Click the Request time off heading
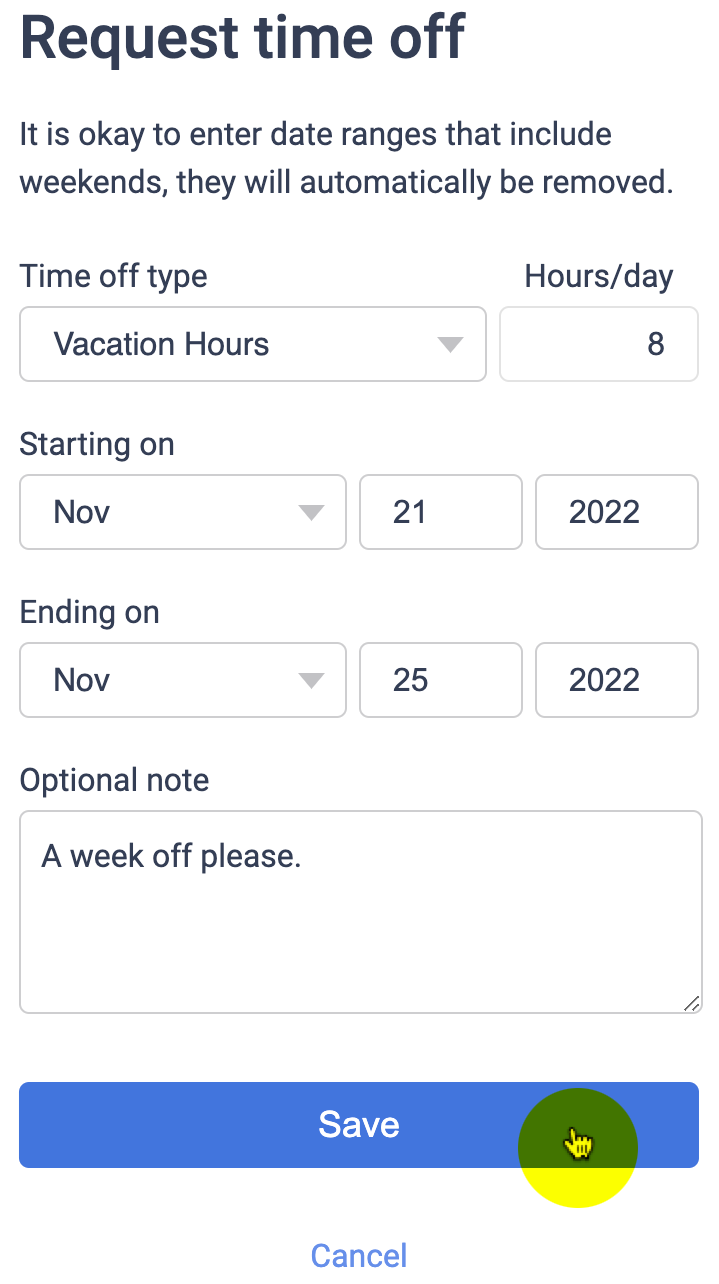This screenshot has width=719, height=1284. (242, 38)
